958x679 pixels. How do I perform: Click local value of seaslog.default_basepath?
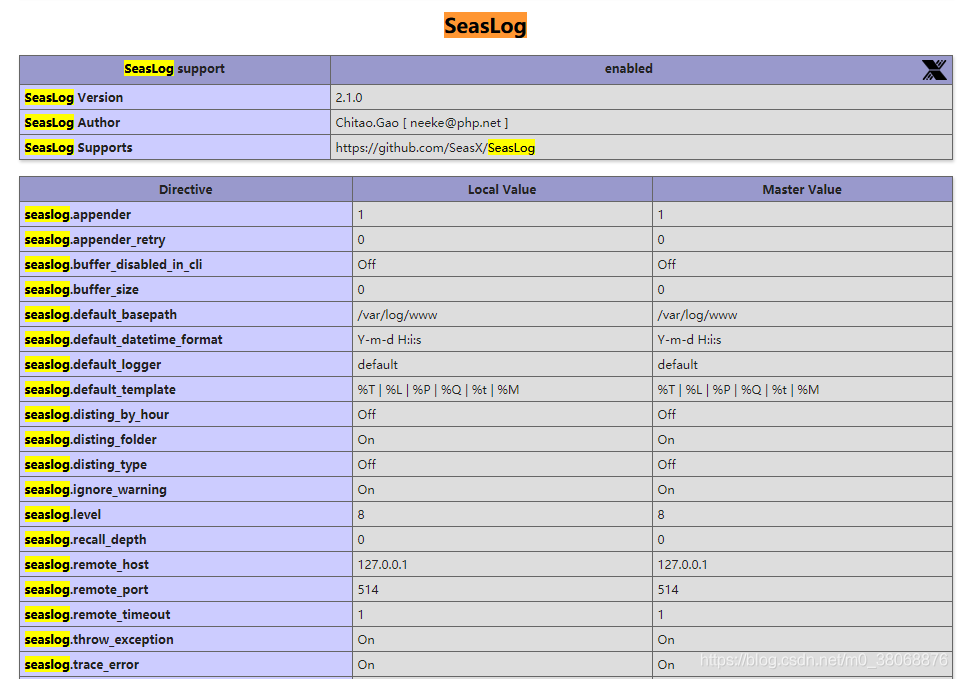(x=397, y=315)
